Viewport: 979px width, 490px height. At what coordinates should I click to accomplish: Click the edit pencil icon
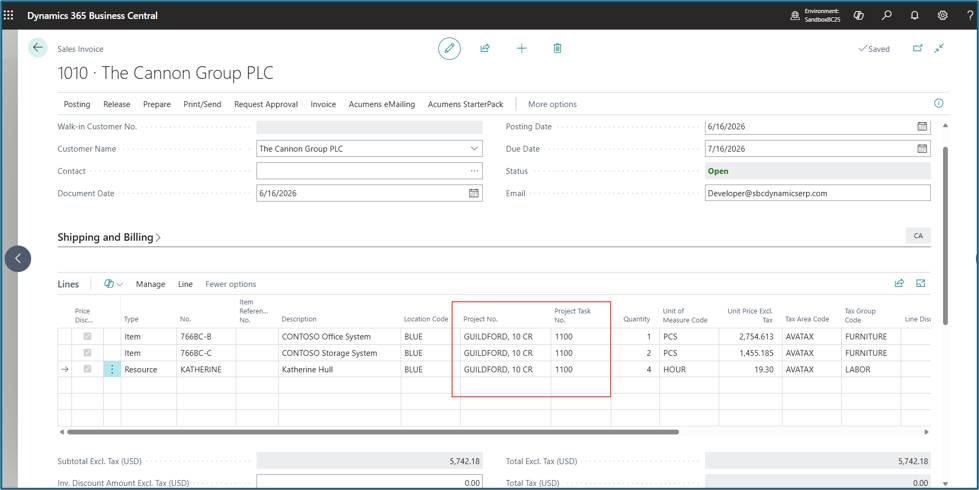(x=449, y=49)
